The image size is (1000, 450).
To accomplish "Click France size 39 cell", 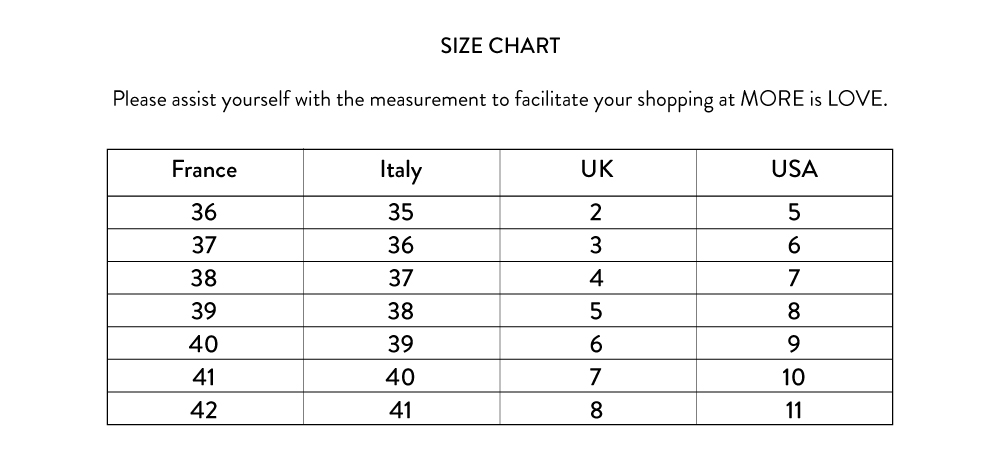I will point(204,311).
